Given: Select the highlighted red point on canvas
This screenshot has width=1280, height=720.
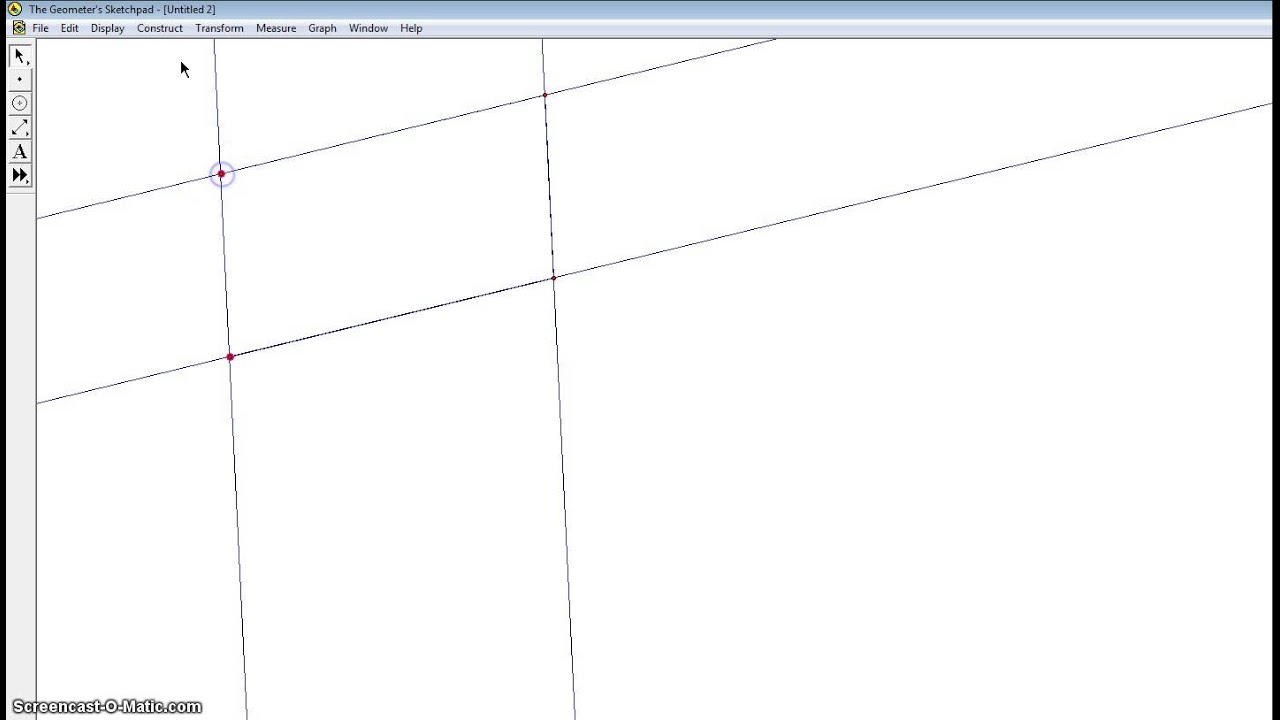Looking at the screenshot, I should (221, 174).
